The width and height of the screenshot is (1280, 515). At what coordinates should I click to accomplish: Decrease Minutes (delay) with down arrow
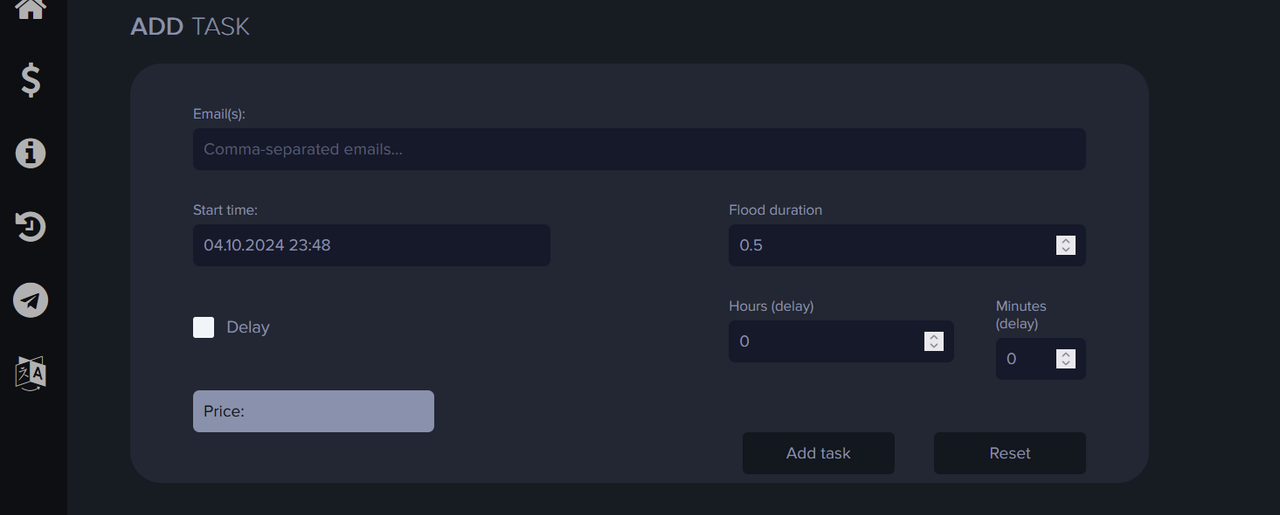[x=1066, y=364]
